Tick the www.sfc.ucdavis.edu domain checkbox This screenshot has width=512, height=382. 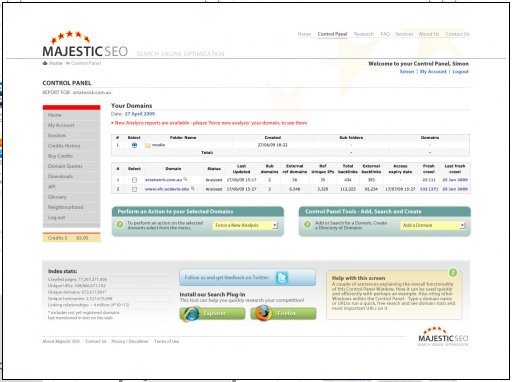pos(134,189)
